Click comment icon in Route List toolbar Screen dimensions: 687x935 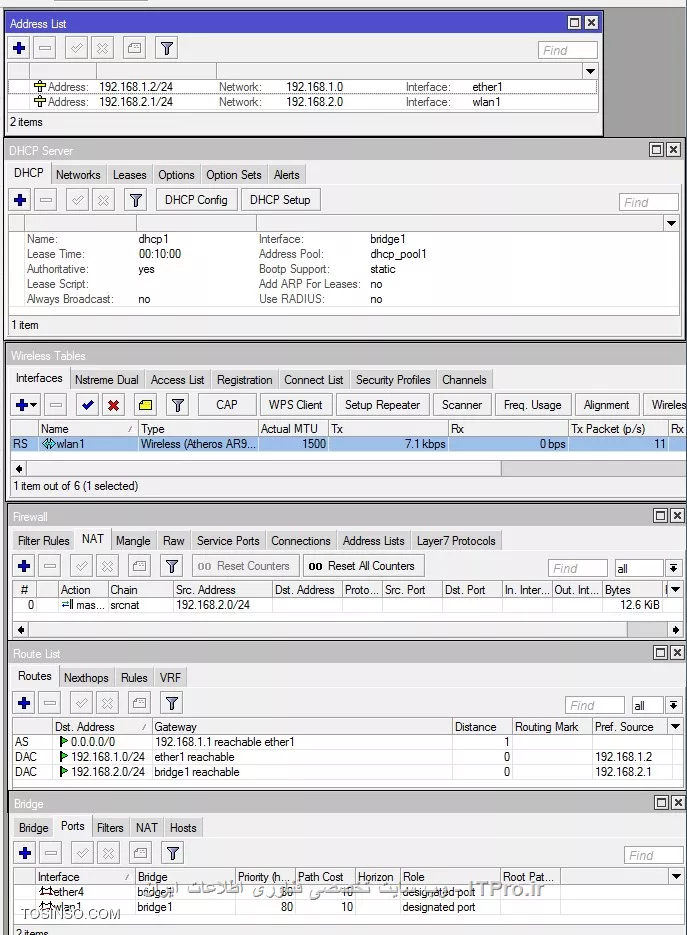[x=140, y=703]
